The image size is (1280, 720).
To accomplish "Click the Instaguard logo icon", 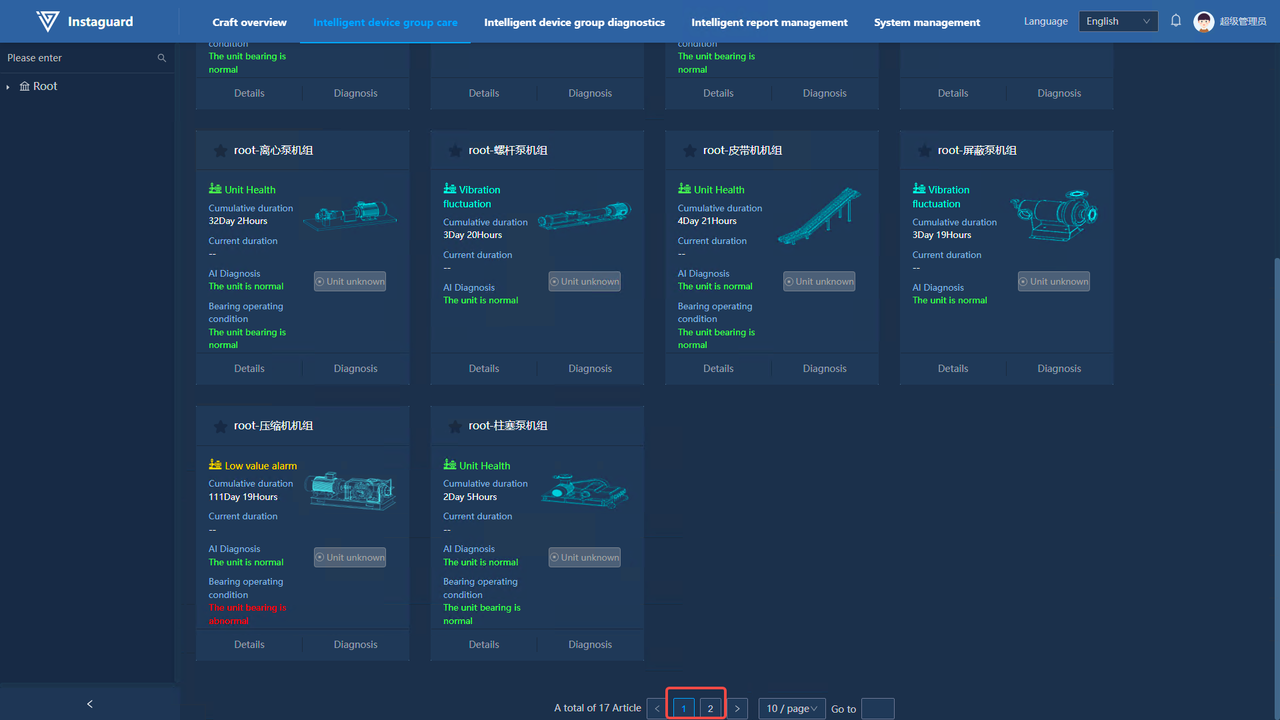I will 47,21.
